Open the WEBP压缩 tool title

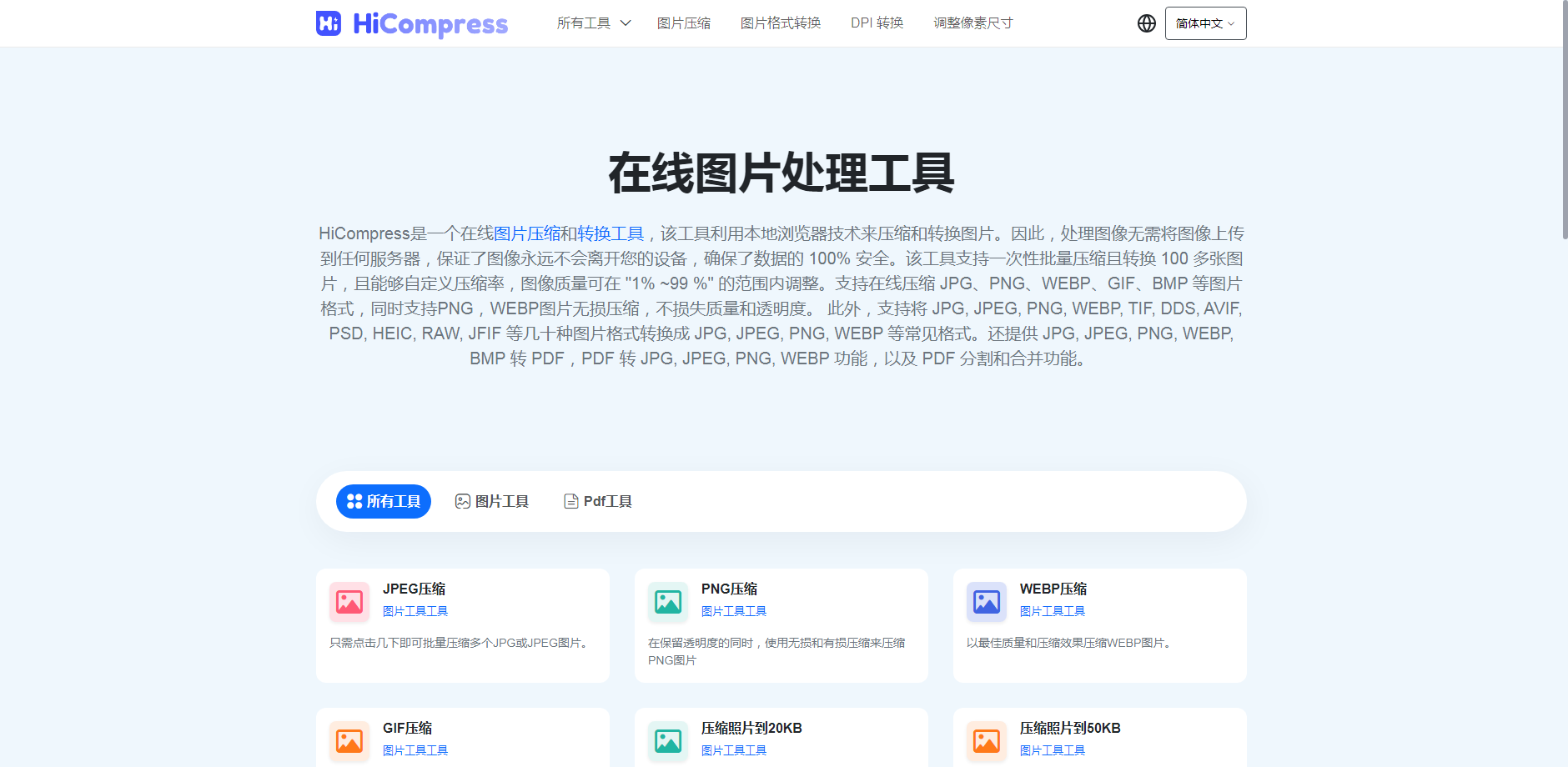(1053, 589)
